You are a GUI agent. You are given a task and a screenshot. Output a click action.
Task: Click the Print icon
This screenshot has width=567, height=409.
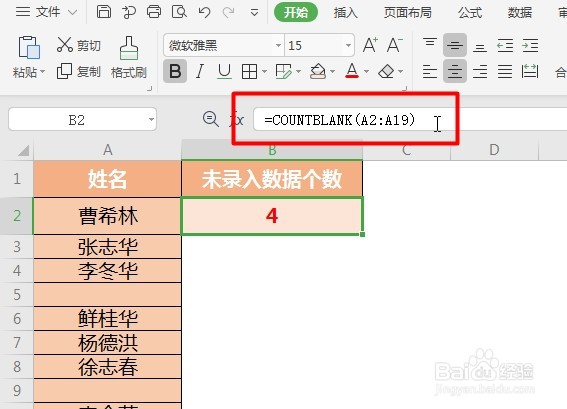[154, 12]
